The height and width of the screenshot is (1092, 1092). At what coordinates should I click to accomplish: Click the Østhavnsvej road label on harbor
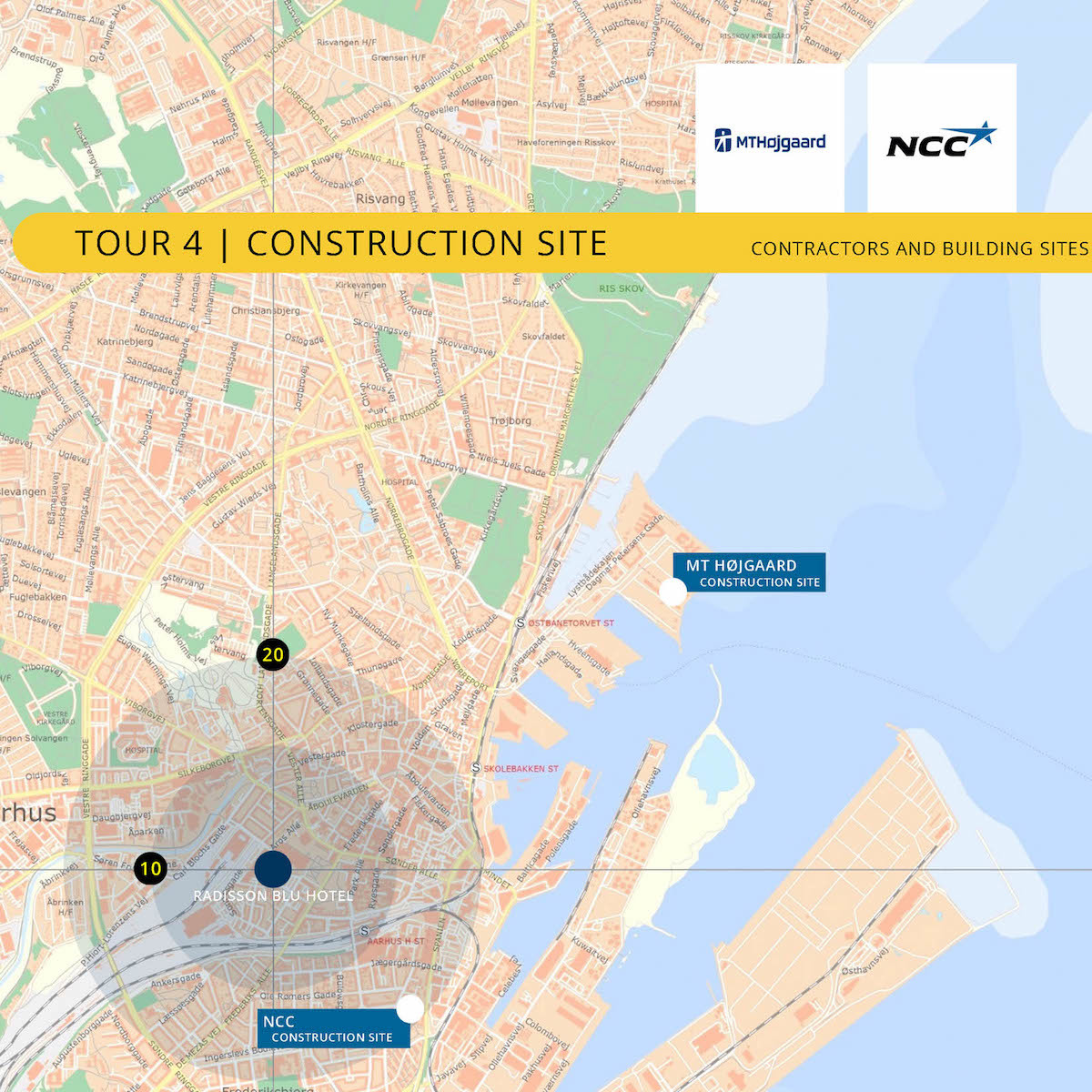(865, 966)
